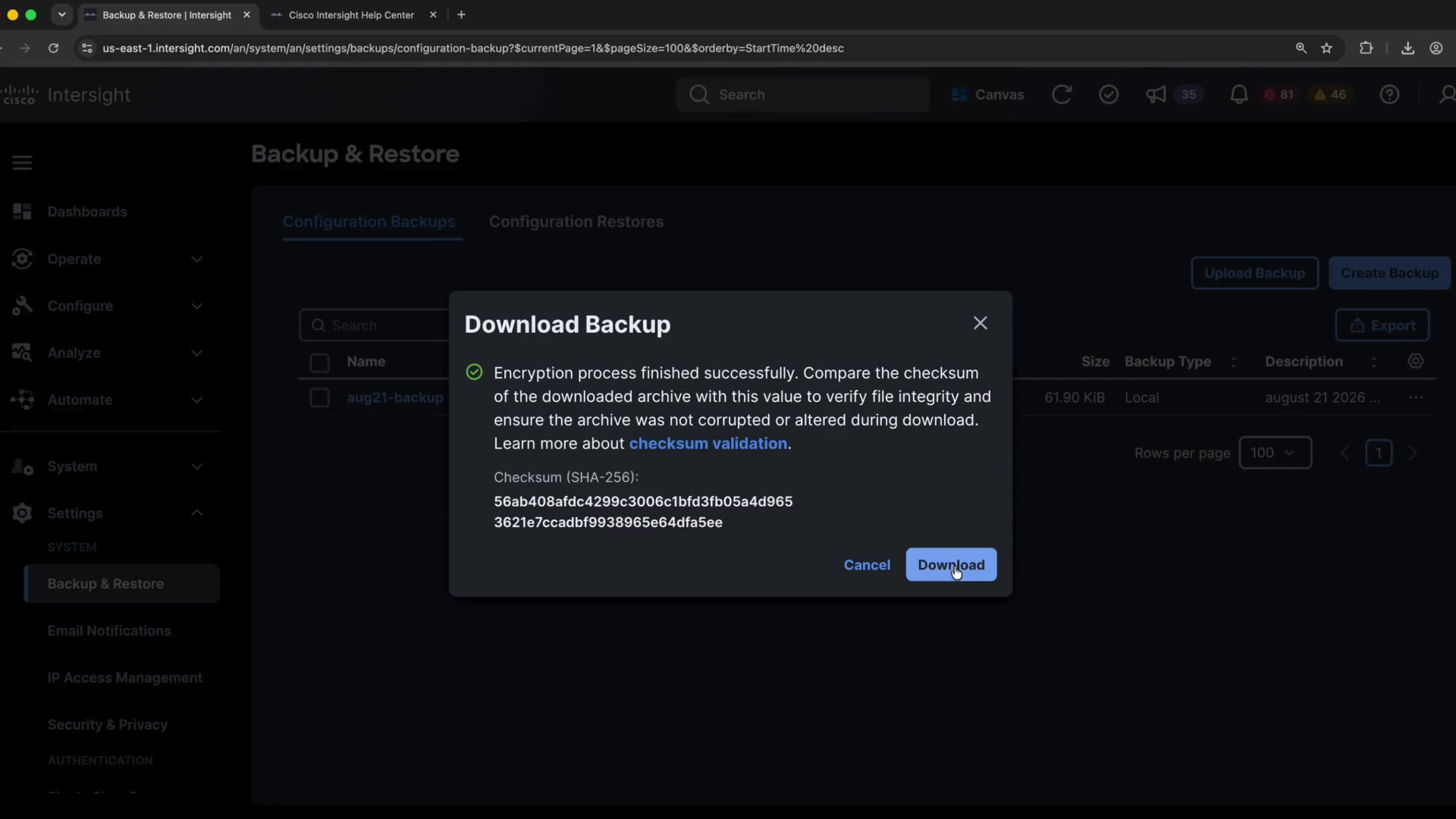The image size is (1456, 819).
Task: Open the Canvas view
Action: pyautogui.click(x=988, y=95)
